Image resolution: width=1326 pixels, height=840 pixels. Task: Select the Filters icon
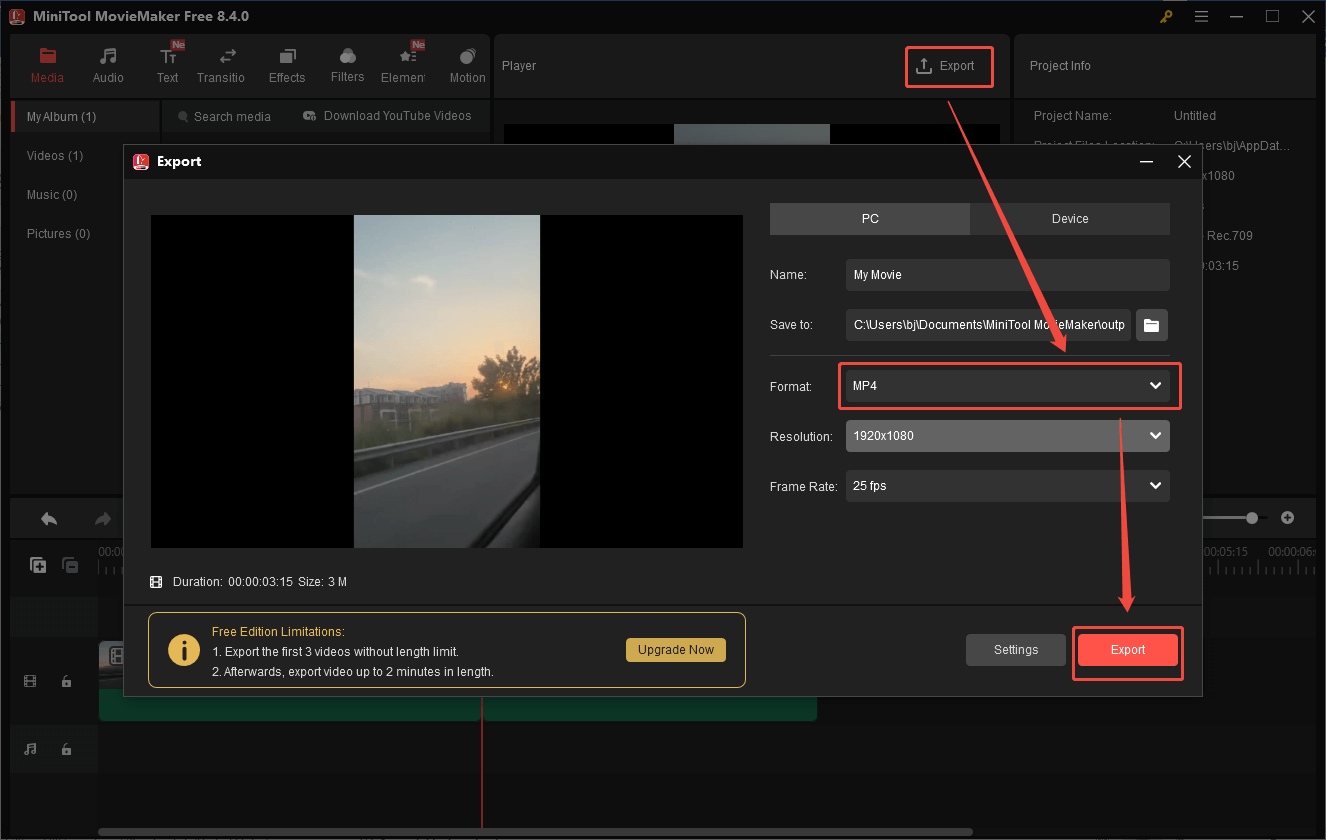tap(347, 63)
